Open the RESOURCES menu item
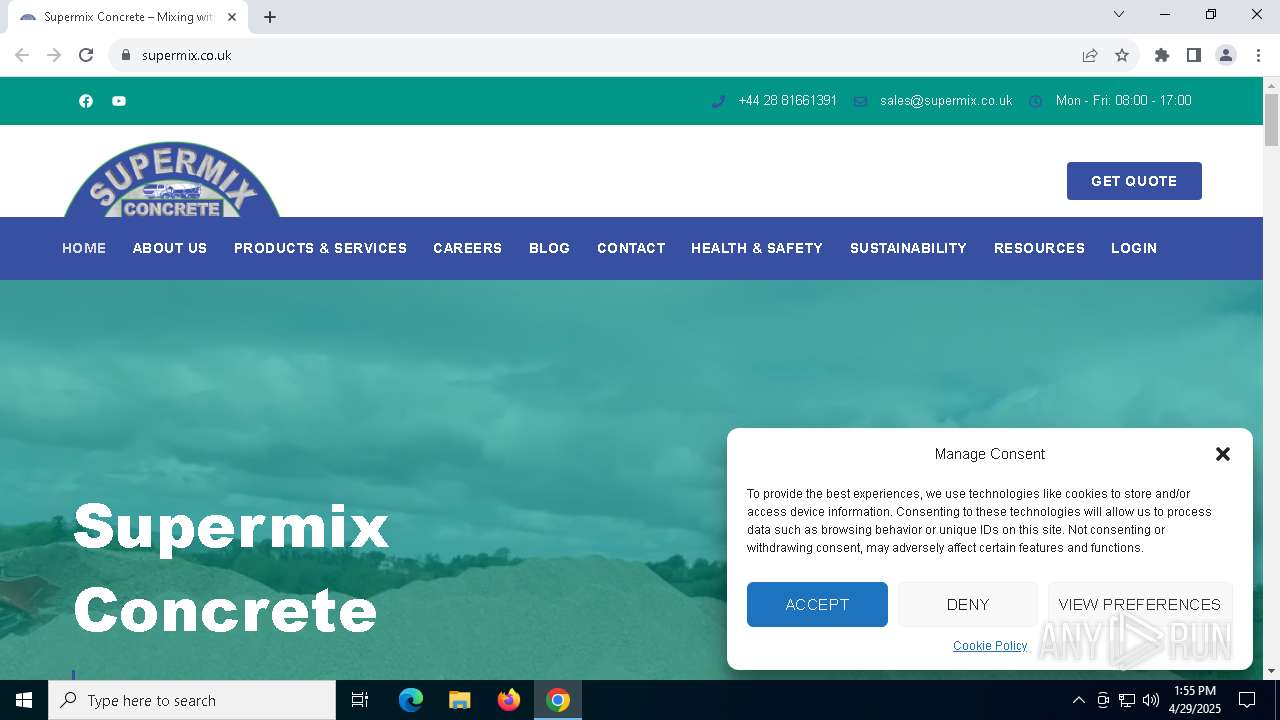1280x720 pixels. coord(1039,248)
